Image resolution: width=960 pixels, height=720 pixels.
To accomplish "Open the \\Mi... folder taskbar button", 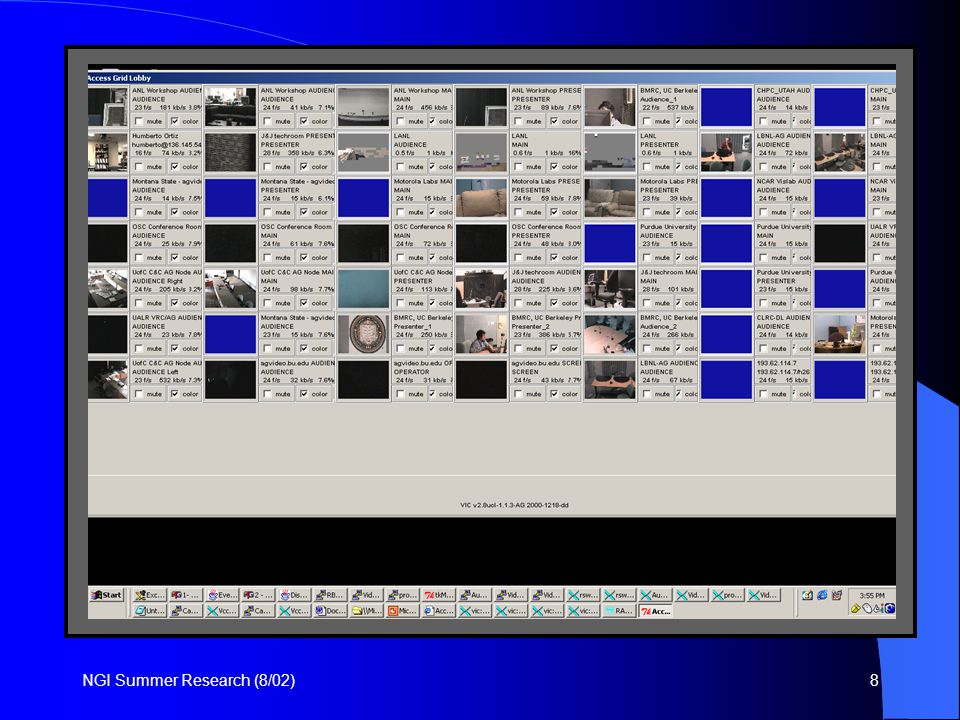I will 366,611.
